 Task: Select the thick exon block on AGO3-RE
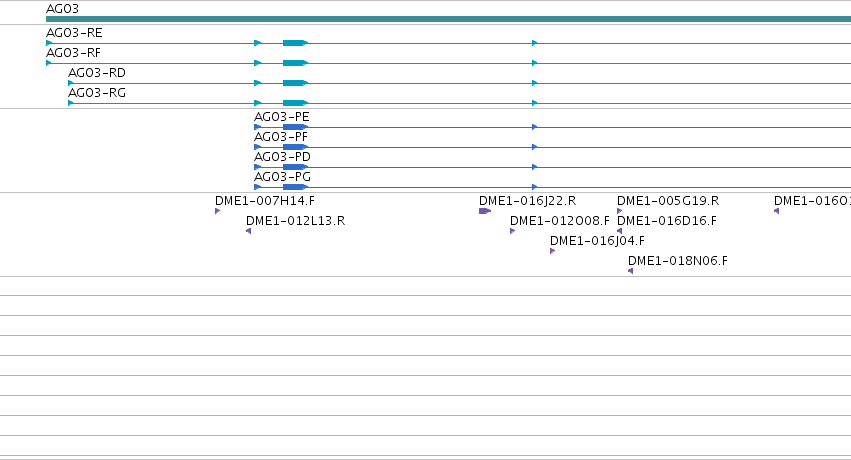(x=295, y=43)
